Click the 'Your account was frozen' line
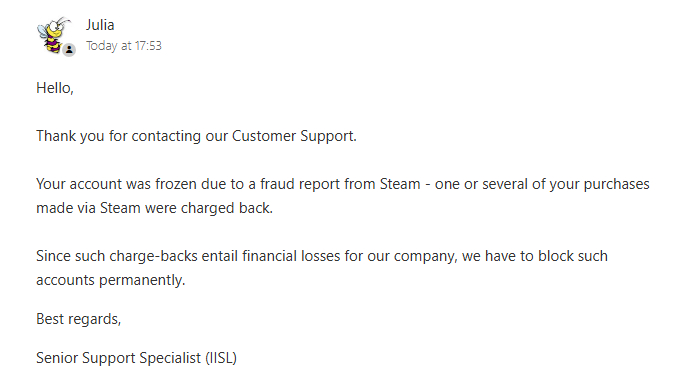Viewport: 674px width, 370px height. click(343, 184)
